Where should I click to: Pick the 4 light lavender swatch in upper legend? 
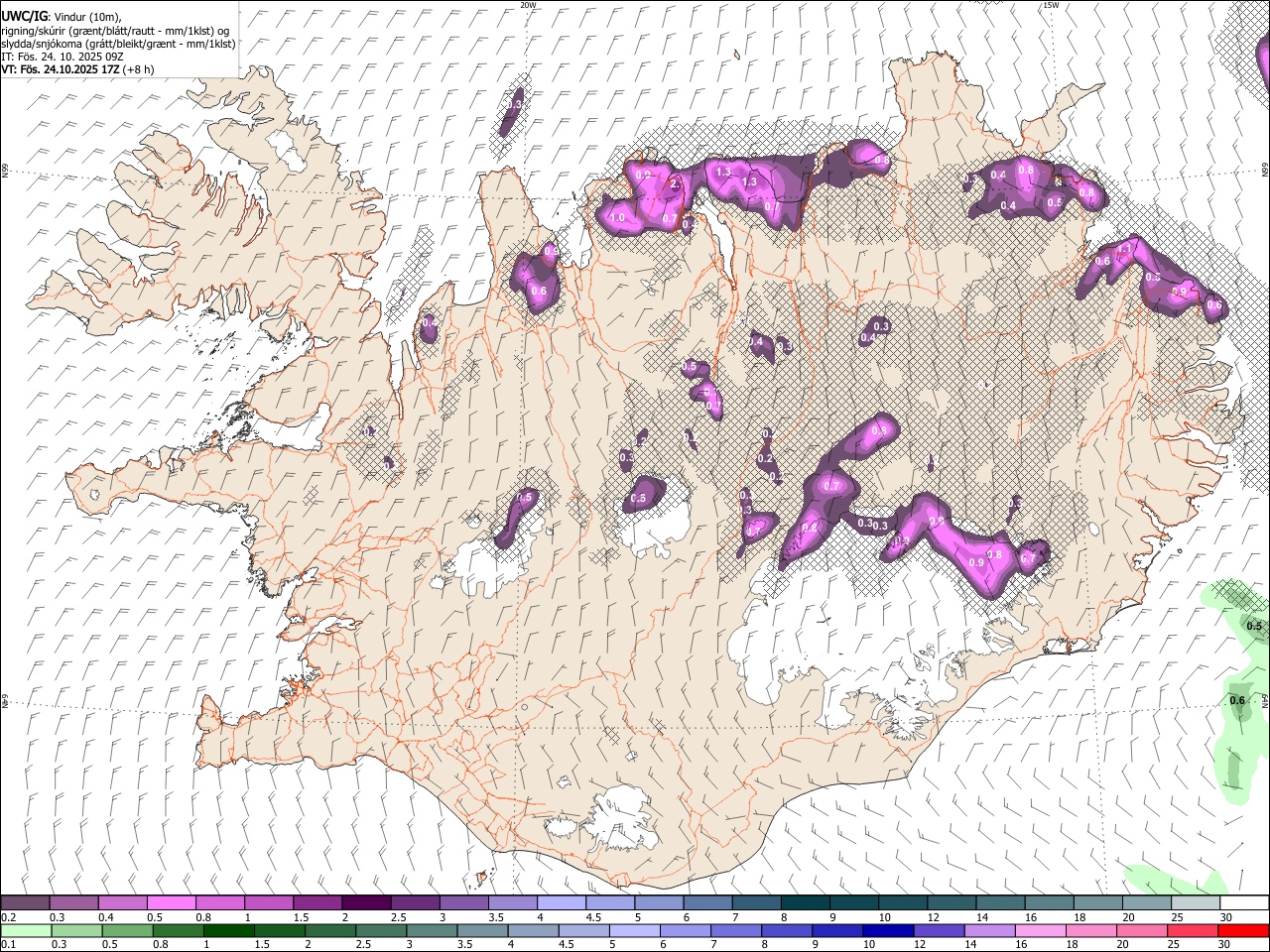(x=560, y=902)
